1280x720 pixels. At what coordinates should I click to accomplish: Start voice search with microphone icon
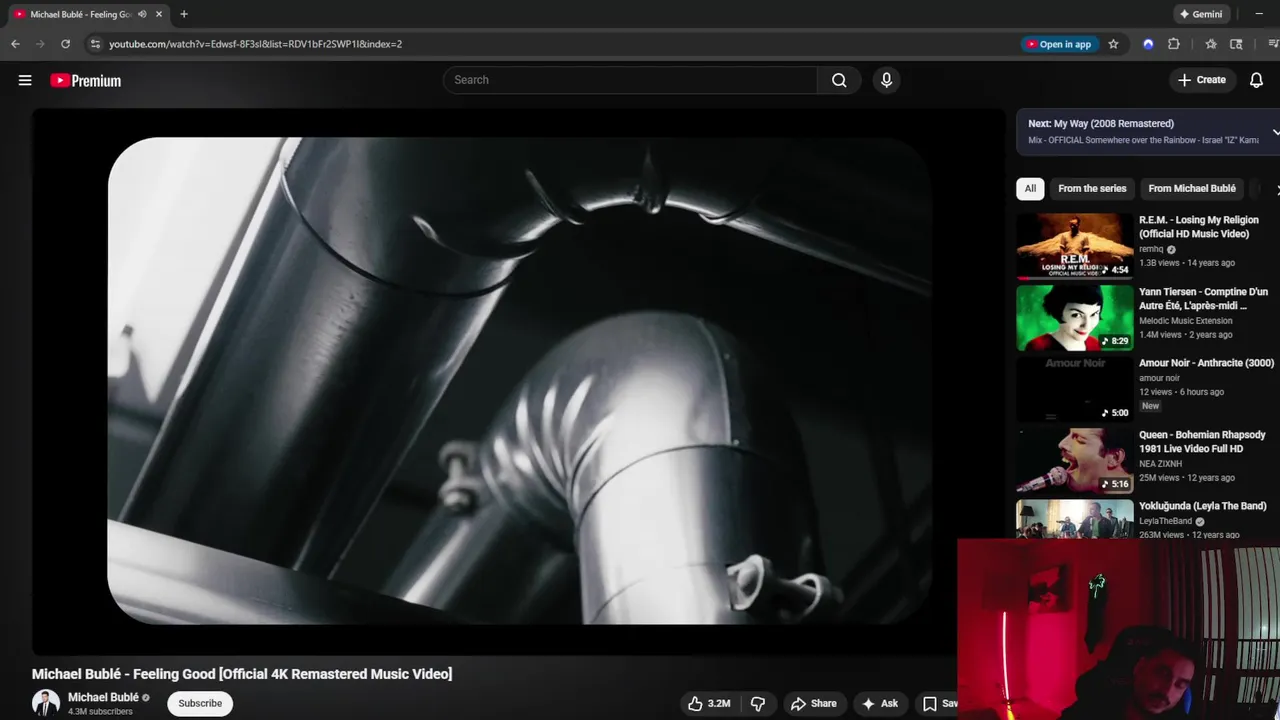[886, 80]
